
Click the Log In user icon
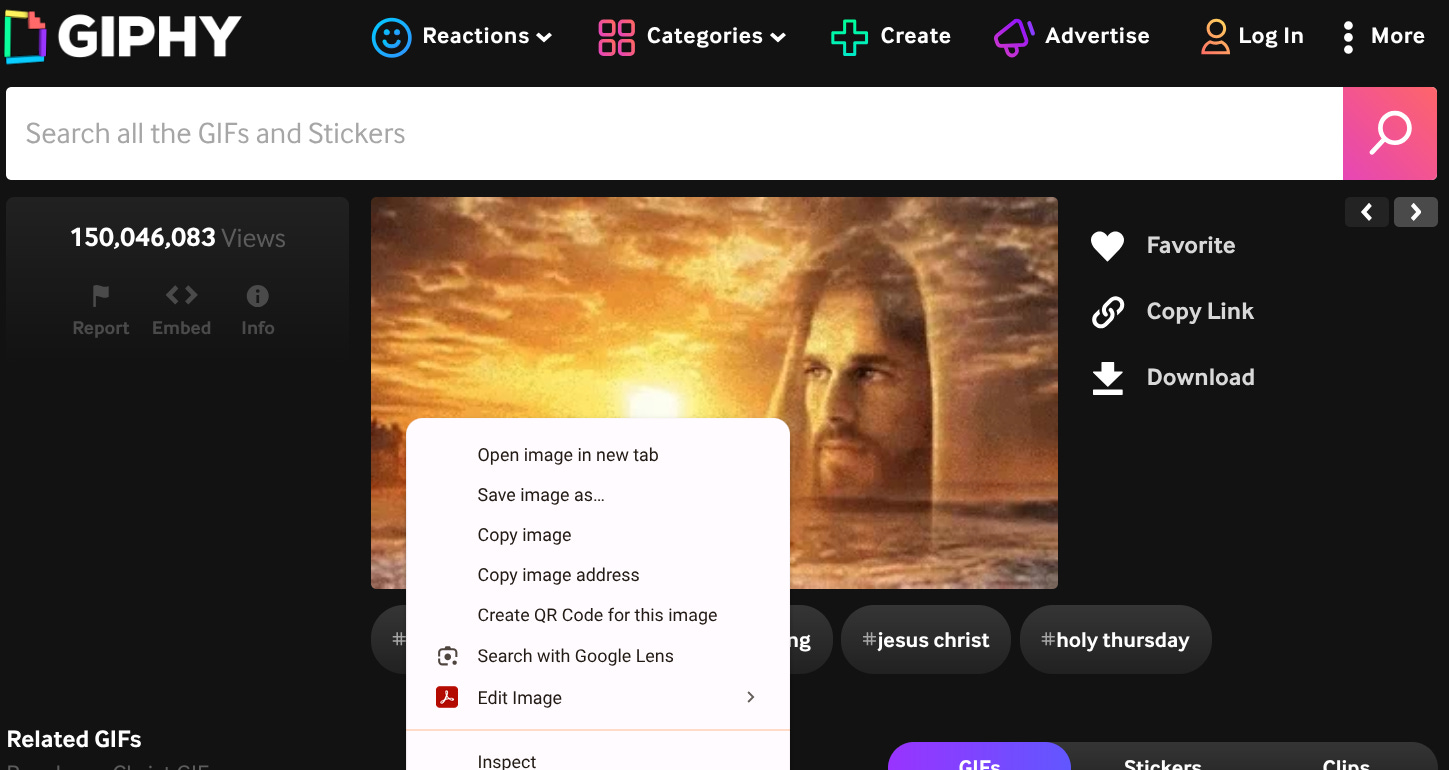pos(1215,37)
